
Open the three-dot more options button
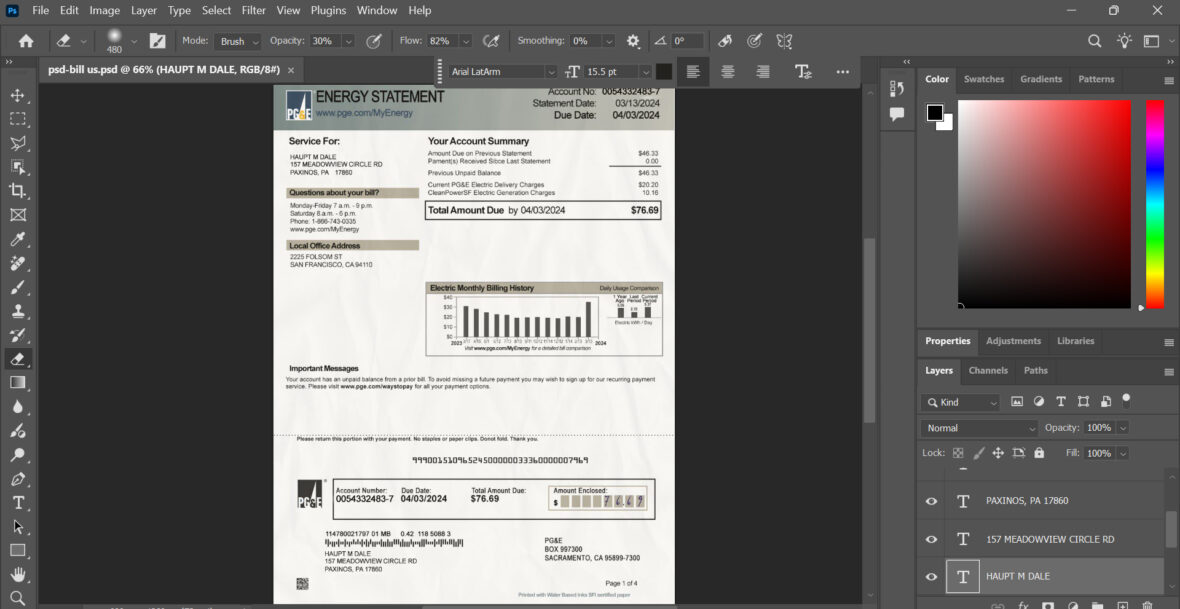pos(843,72)
